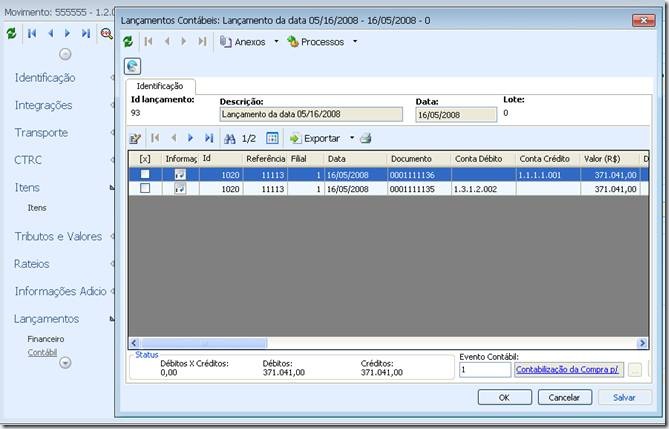This screenshot has height=429, width=669.
Task: Select Financeiro under Lançamentos
Action: 46,339
